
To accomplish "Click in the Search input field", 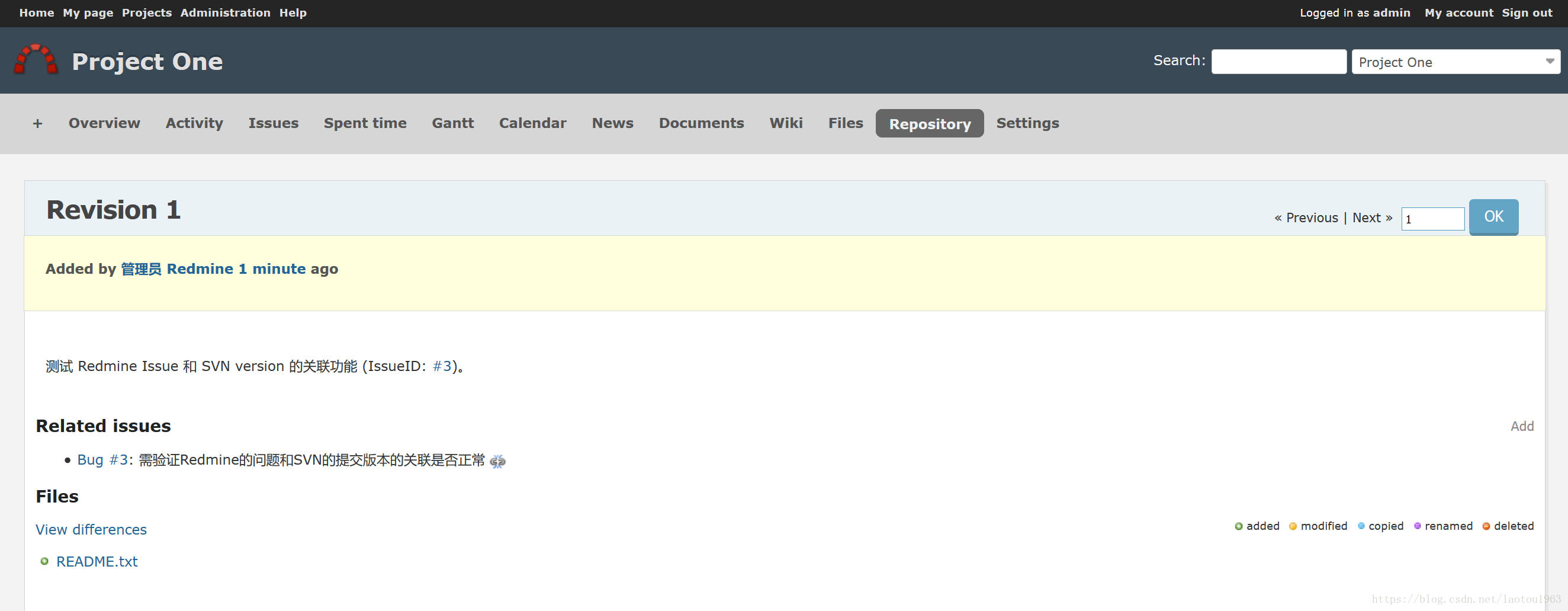I will click(1278, 62).
